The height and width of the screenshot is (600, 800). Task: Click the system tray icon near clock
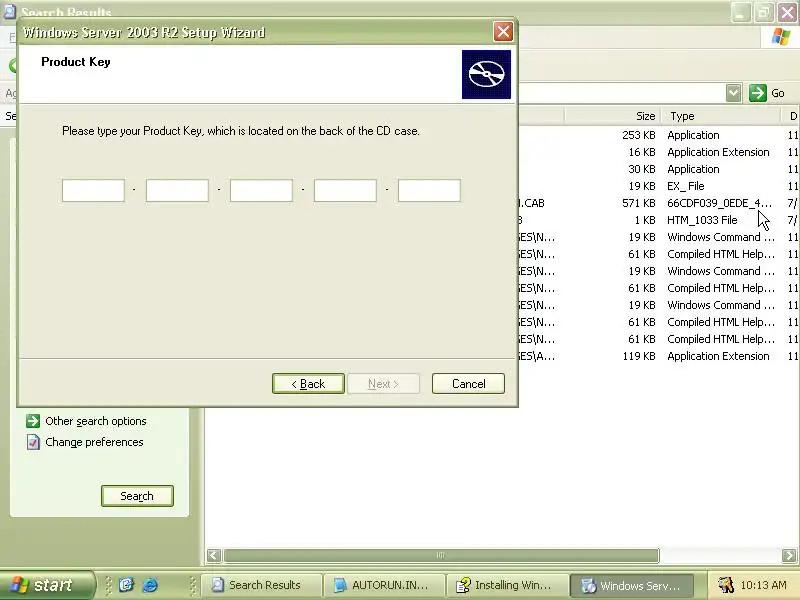pos(726,585)
